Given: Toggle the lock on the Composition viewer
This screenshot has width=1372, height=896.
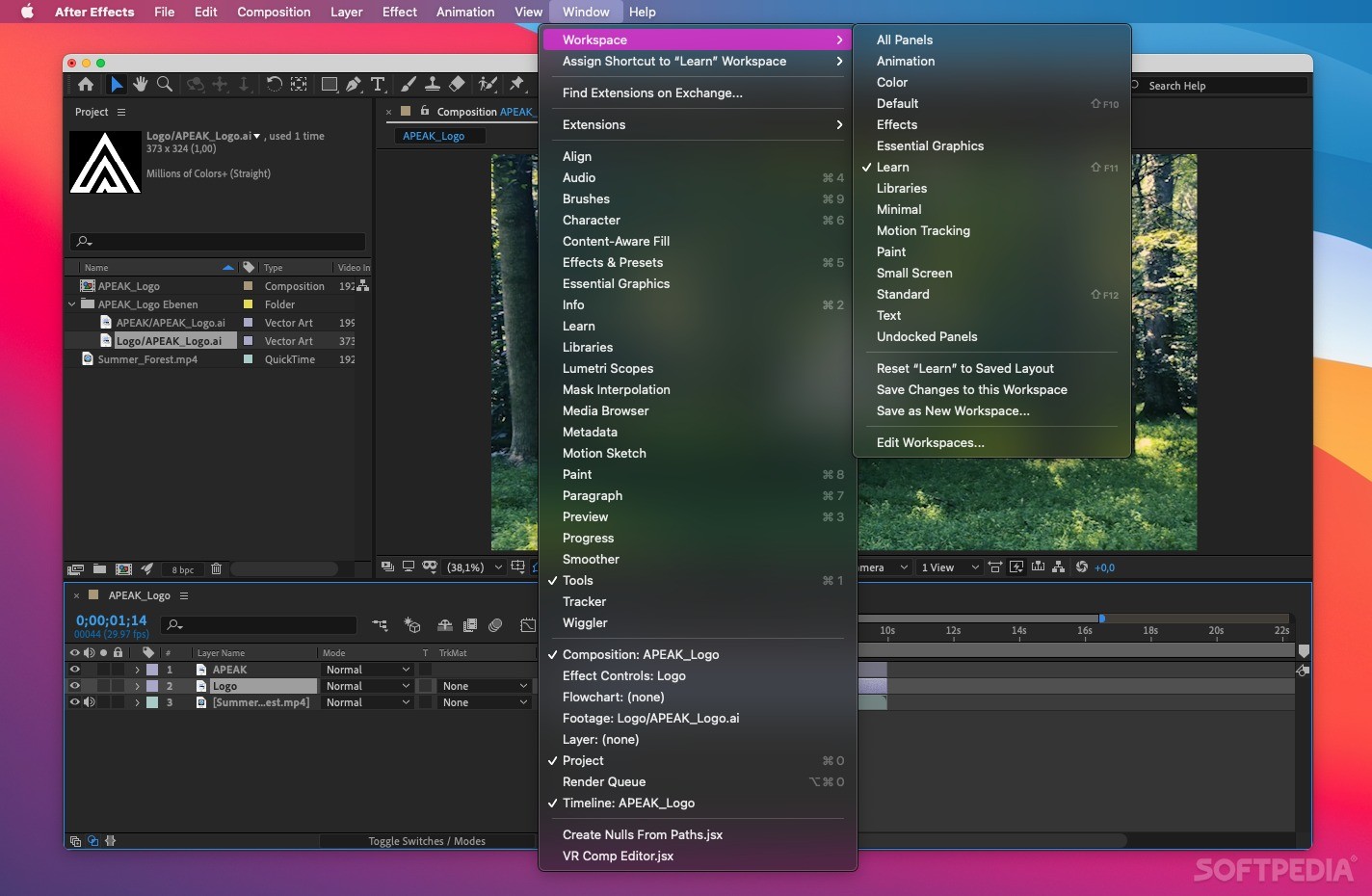Looking at the screenshot, I should pos(425,111).
